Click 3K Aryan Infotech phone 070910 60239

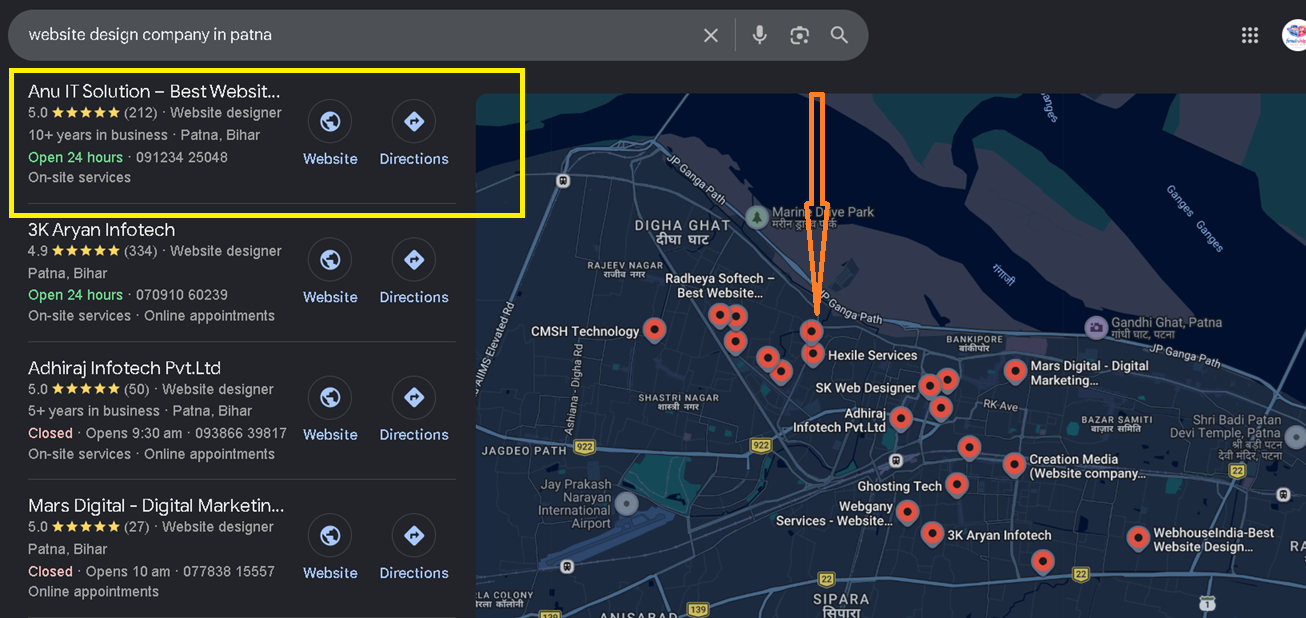point(182,295)
